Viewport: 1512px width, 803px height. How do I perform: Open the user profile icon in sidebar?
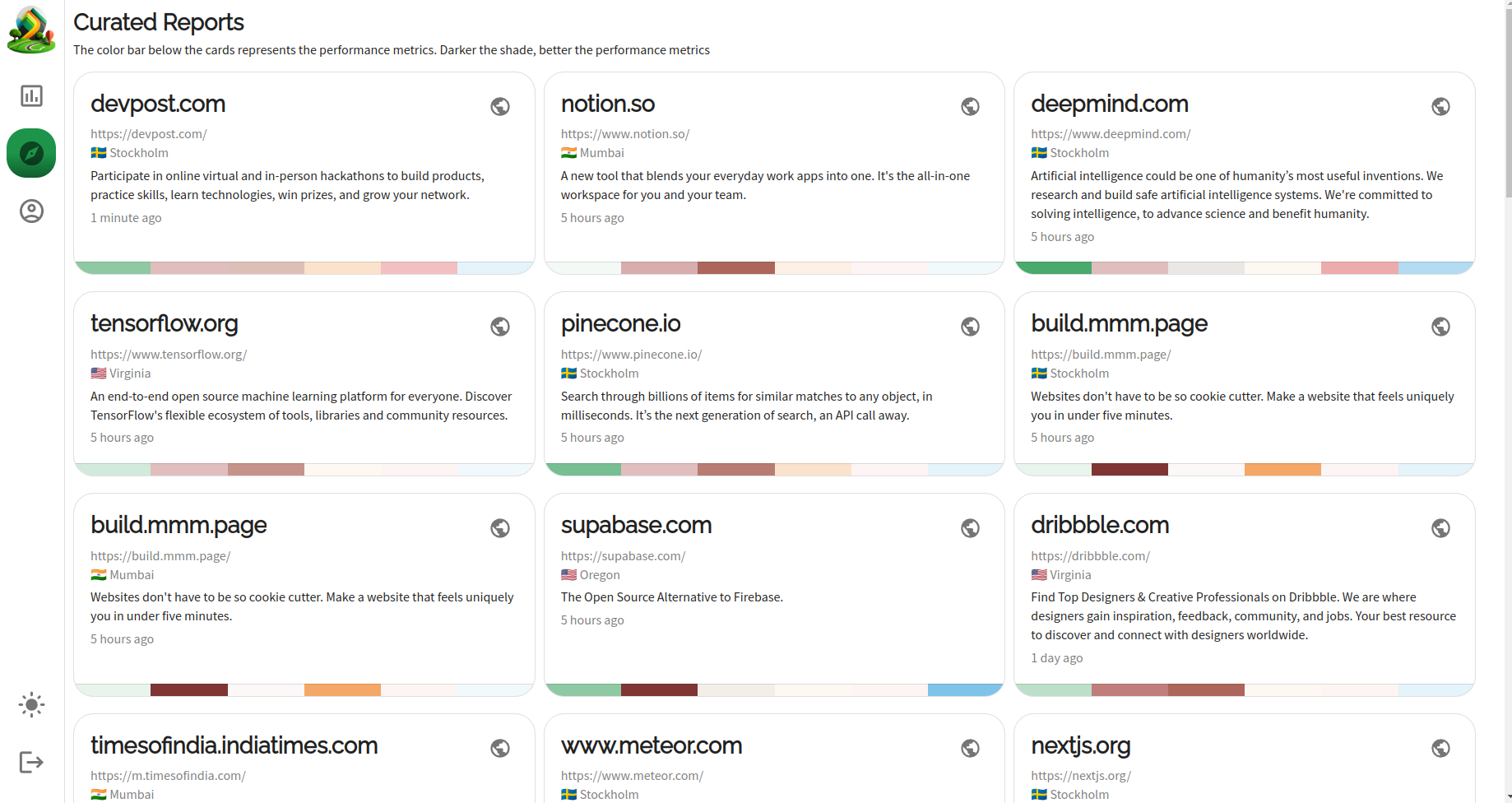point(31,211)
